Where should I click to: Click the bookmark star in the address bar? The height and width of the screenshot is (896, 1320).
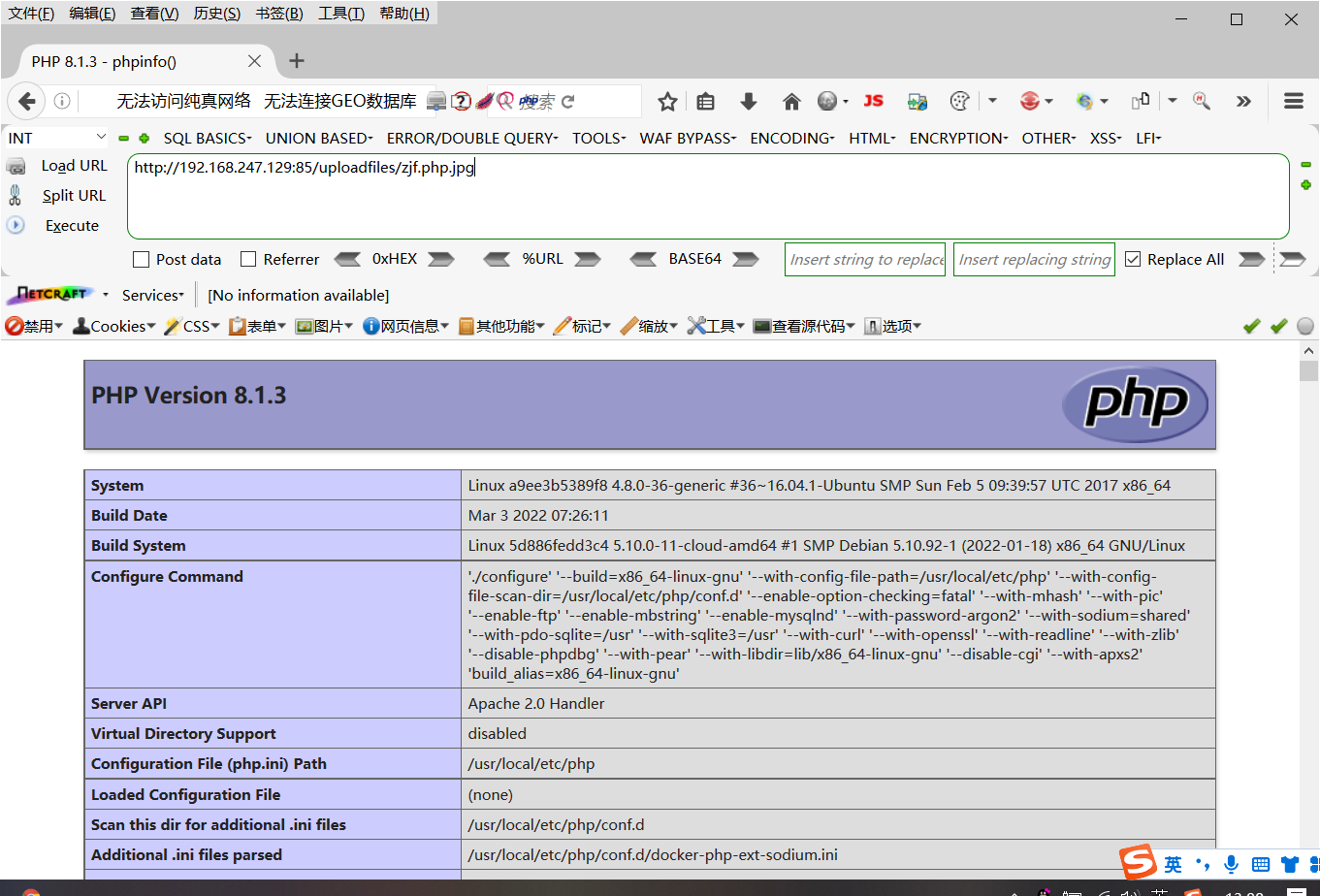click(x=666, y=101)
